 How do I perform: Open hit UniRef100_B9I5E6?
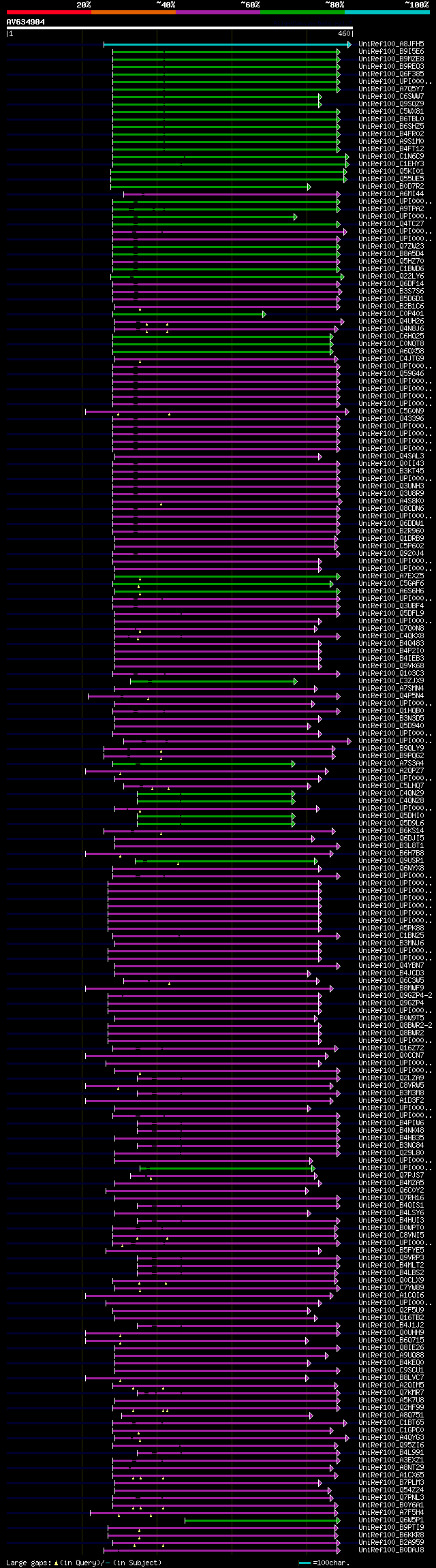[391, 52]
